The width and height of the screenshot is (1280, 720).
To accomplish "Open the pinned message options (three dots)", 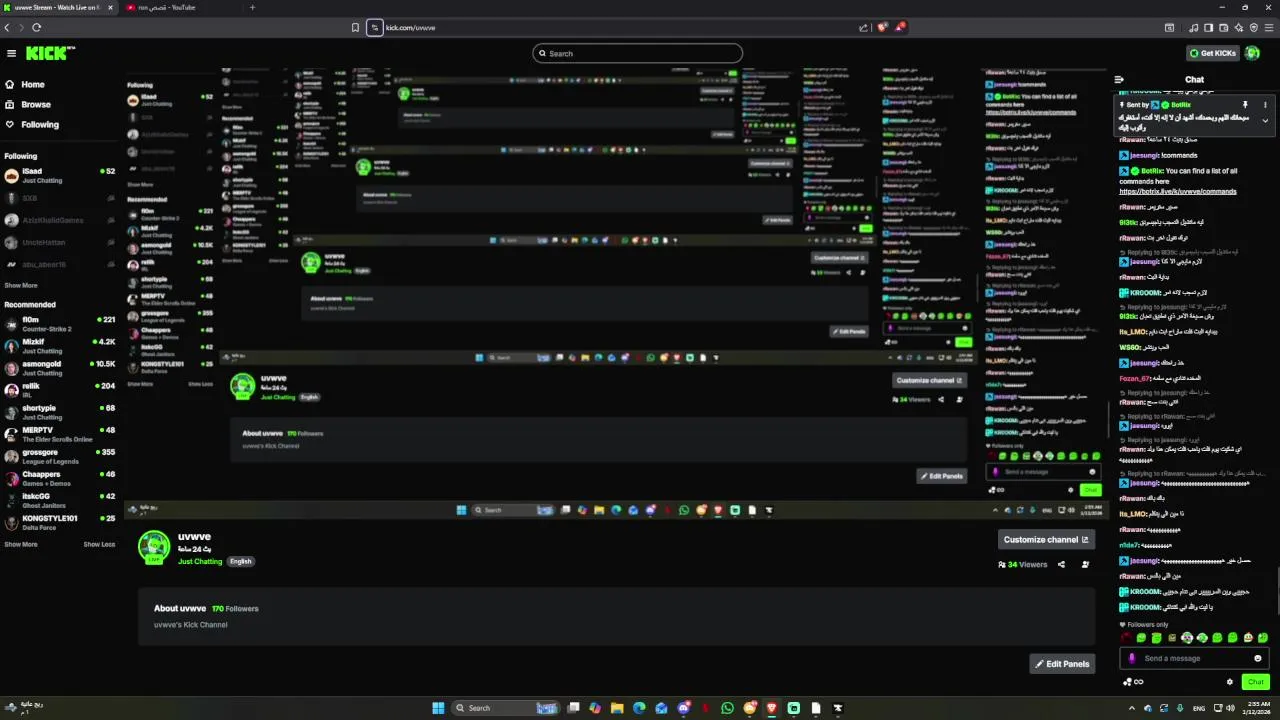I will pos(1265,104).
